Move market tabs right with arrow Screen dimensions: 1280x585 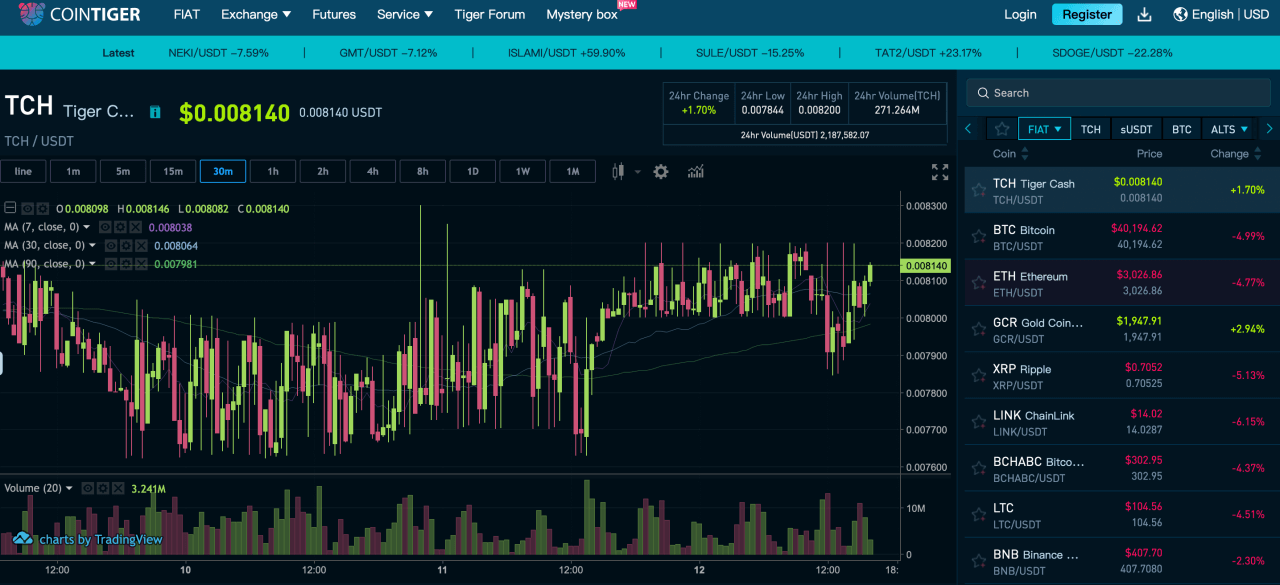point(1269,129)
